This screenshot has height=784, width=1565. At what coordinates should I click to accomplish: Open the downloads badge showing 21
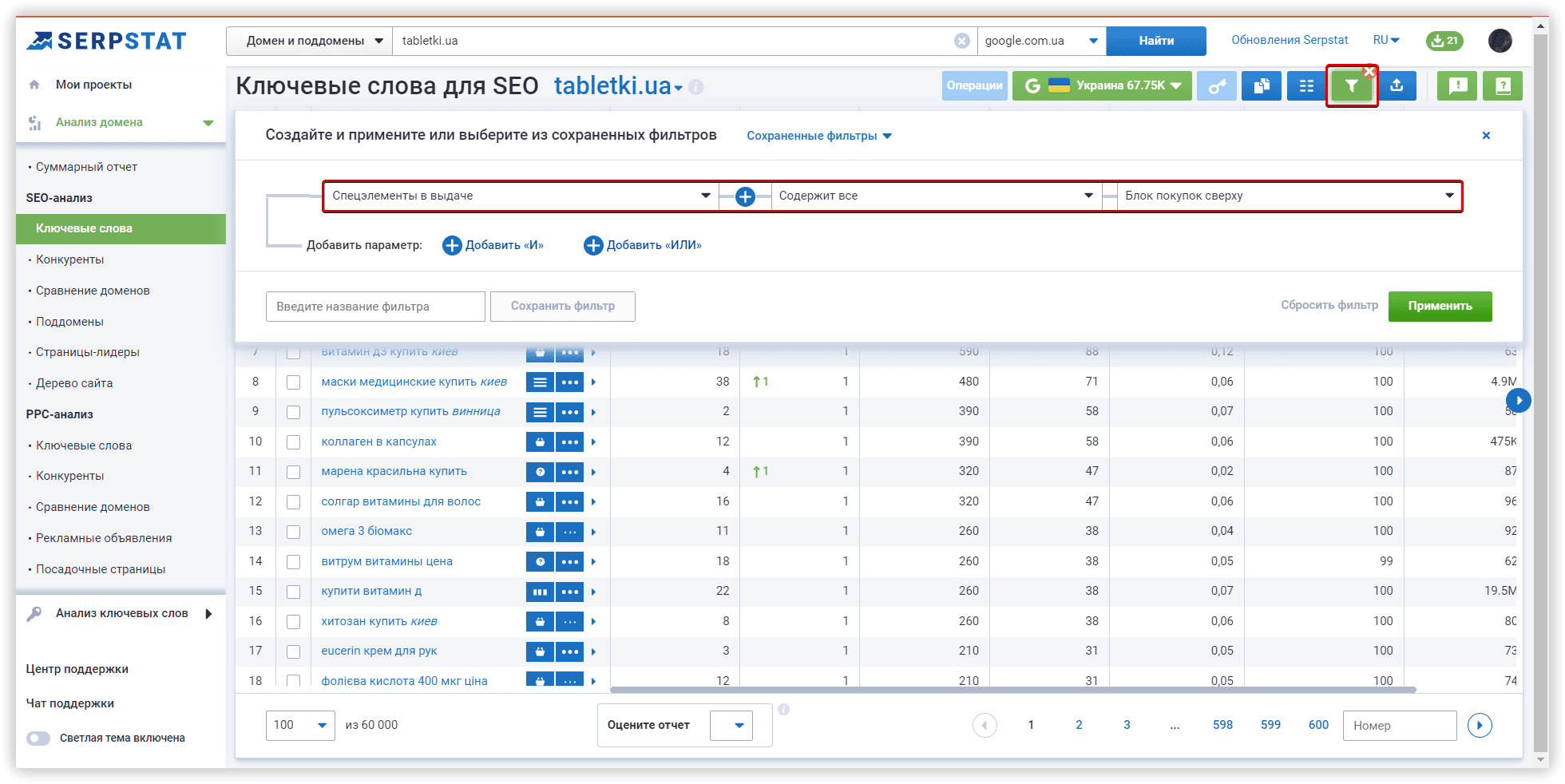coord(1444,41)
